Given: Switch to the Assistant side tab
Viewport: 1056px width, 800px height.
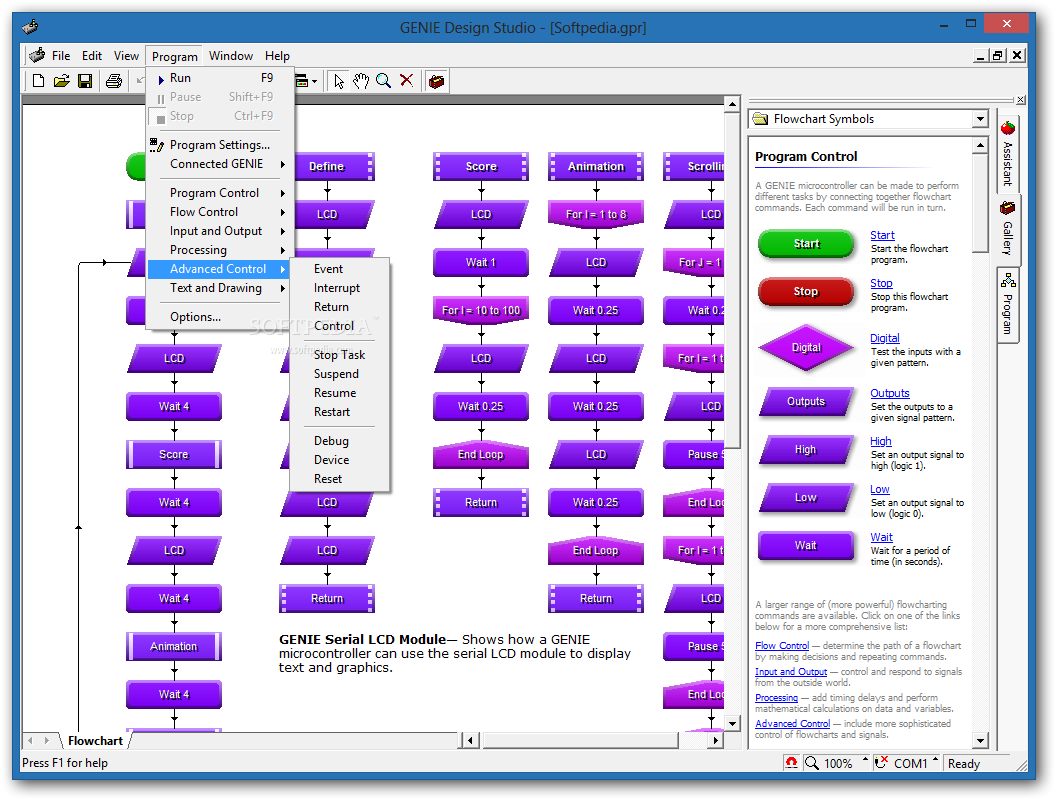Looking at the screenshot, I should pyautogui.click(x=1008, y=154).
